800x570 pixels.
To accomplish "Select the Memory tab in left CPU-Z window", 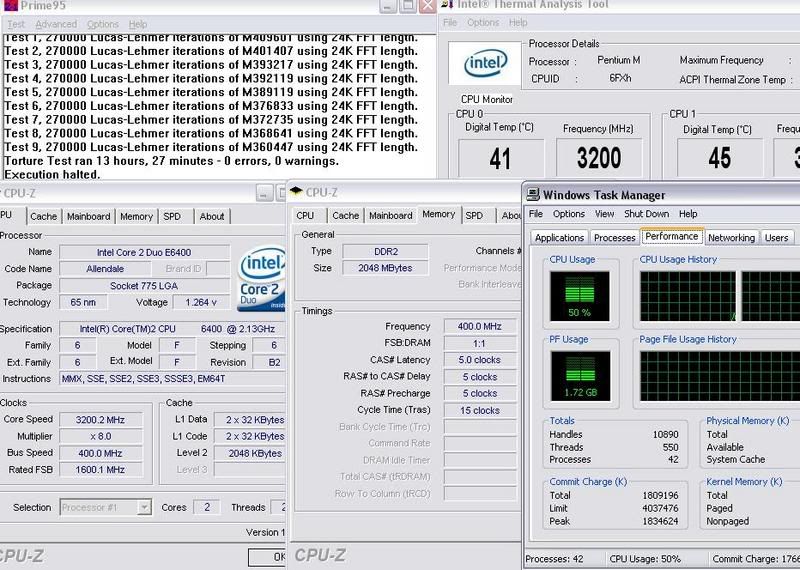I will (136, 216).
